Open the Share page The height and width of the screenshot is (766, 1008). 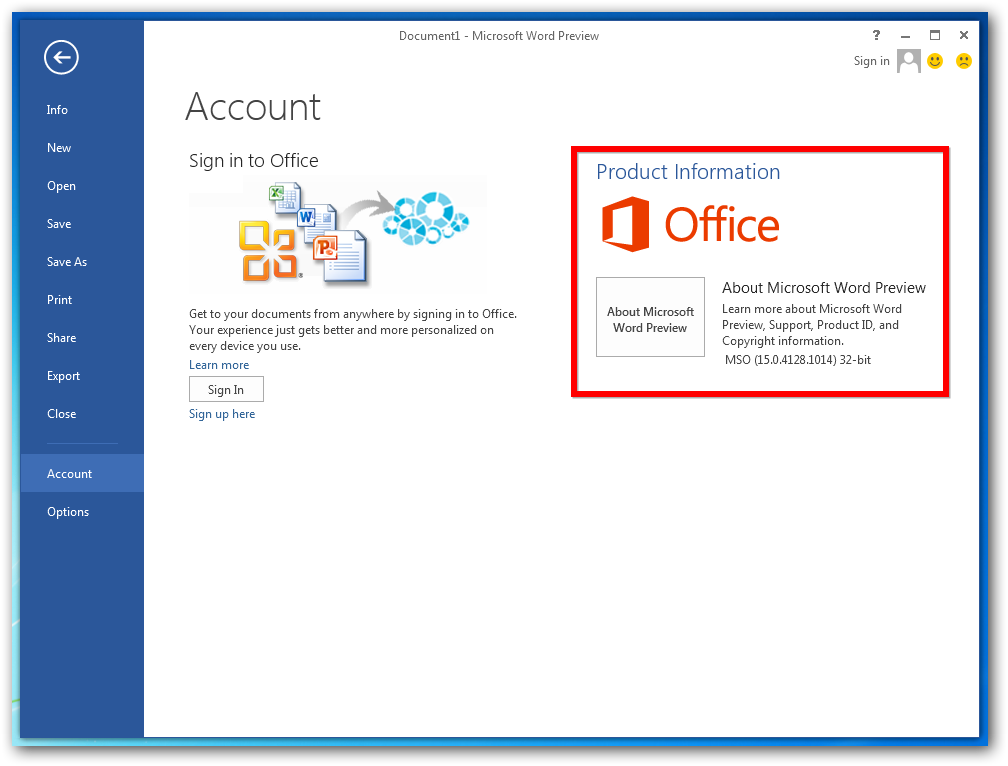82,337
